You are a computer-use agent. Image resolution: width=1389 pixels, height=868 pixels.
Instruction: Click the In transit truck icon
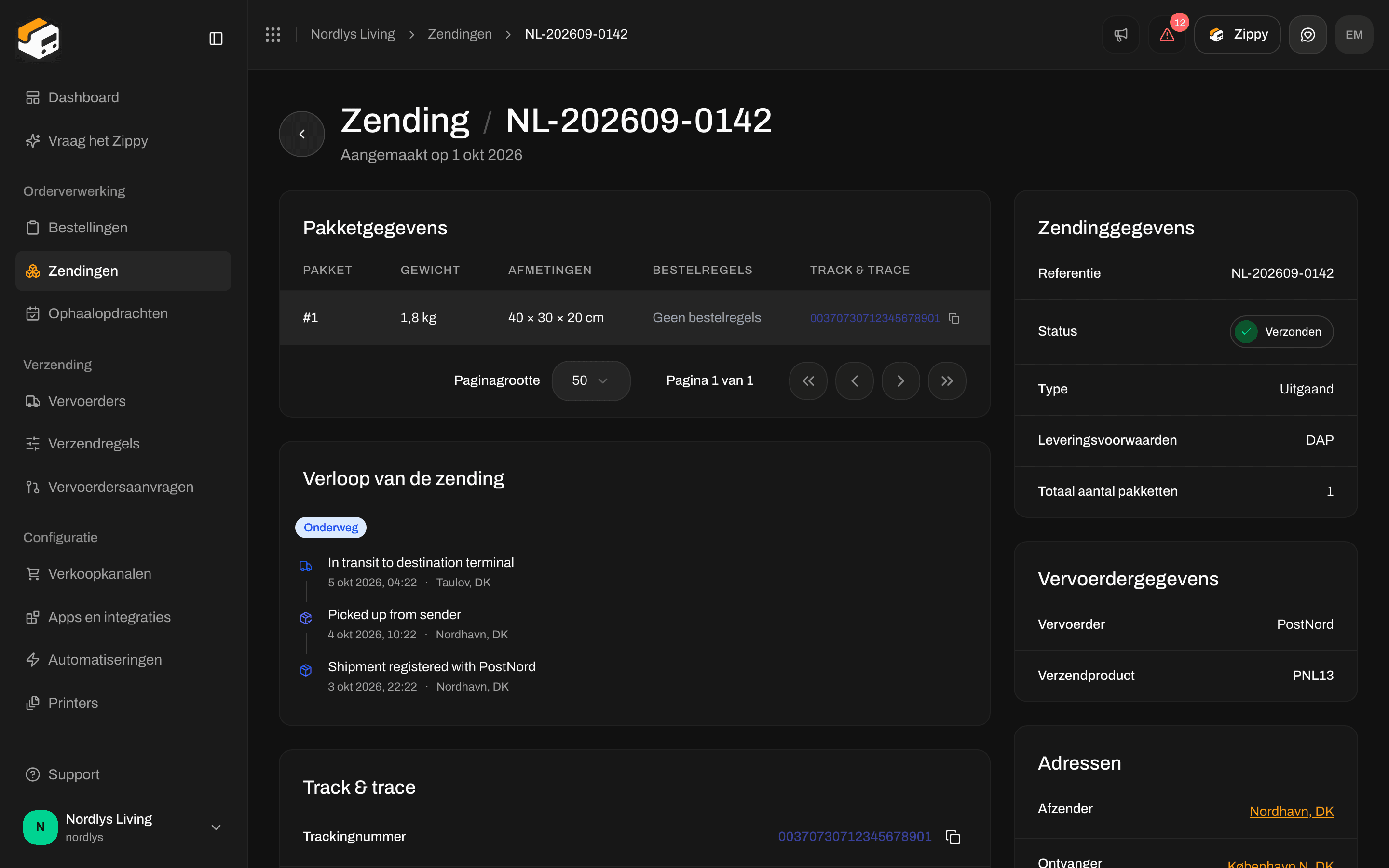point(306,567)
